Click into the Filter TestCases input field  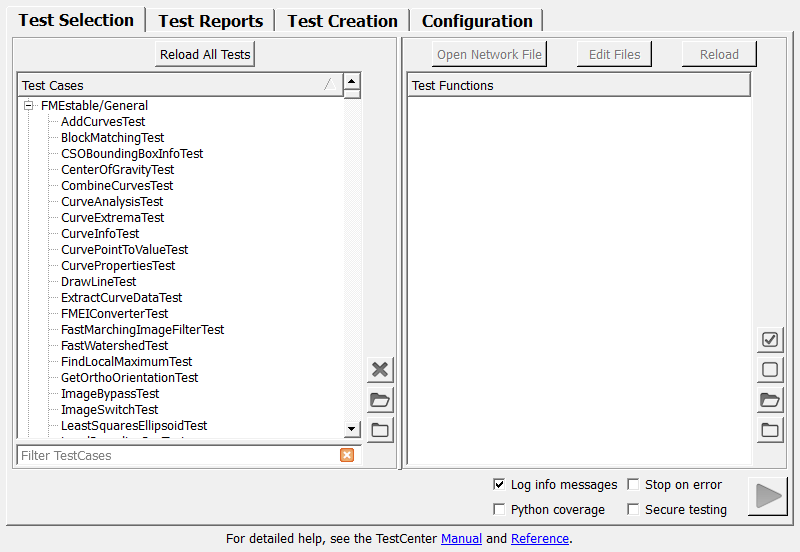pyautogui.click(x=175, y=456)
